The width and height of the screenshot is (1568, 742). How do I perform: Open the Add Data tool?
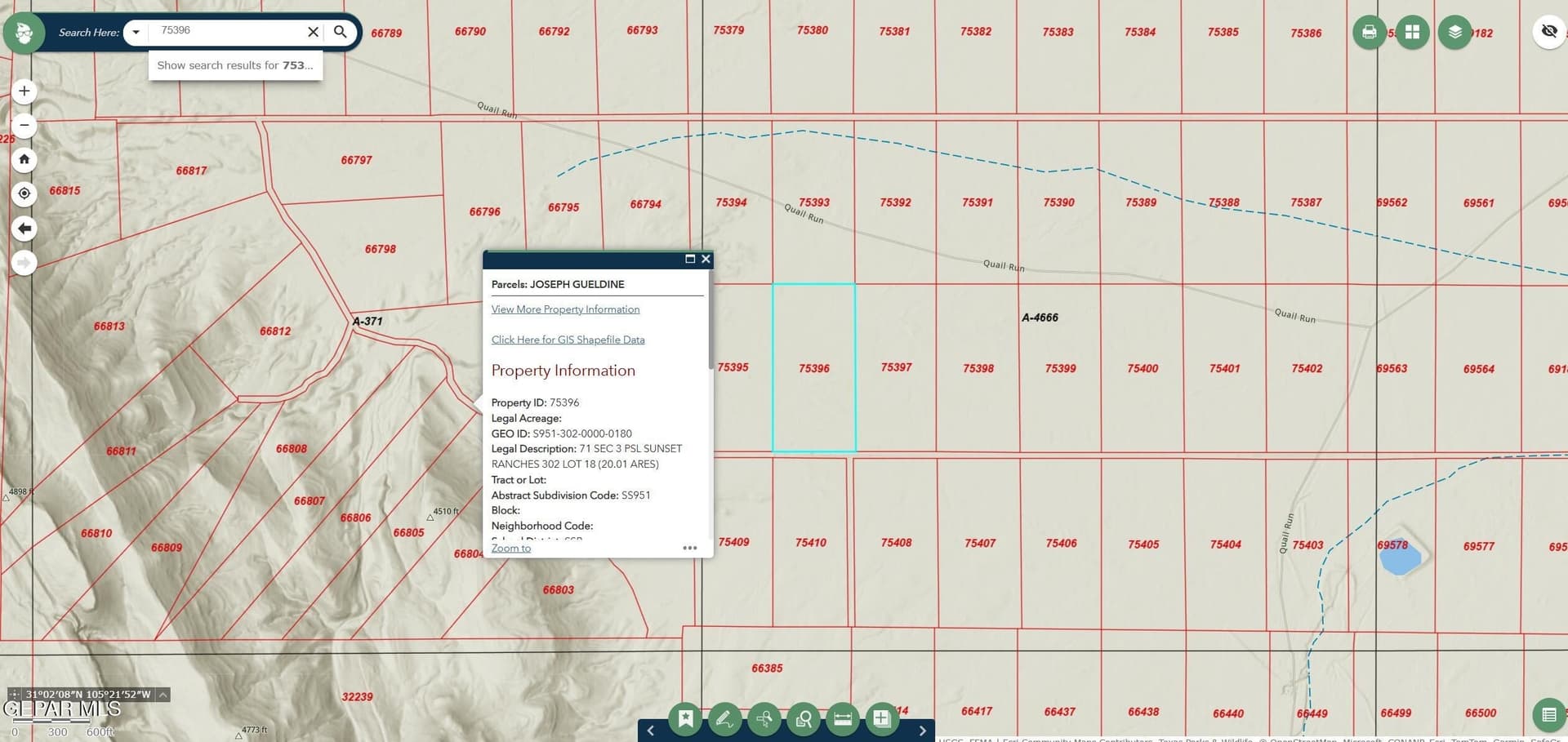point(881,718)
